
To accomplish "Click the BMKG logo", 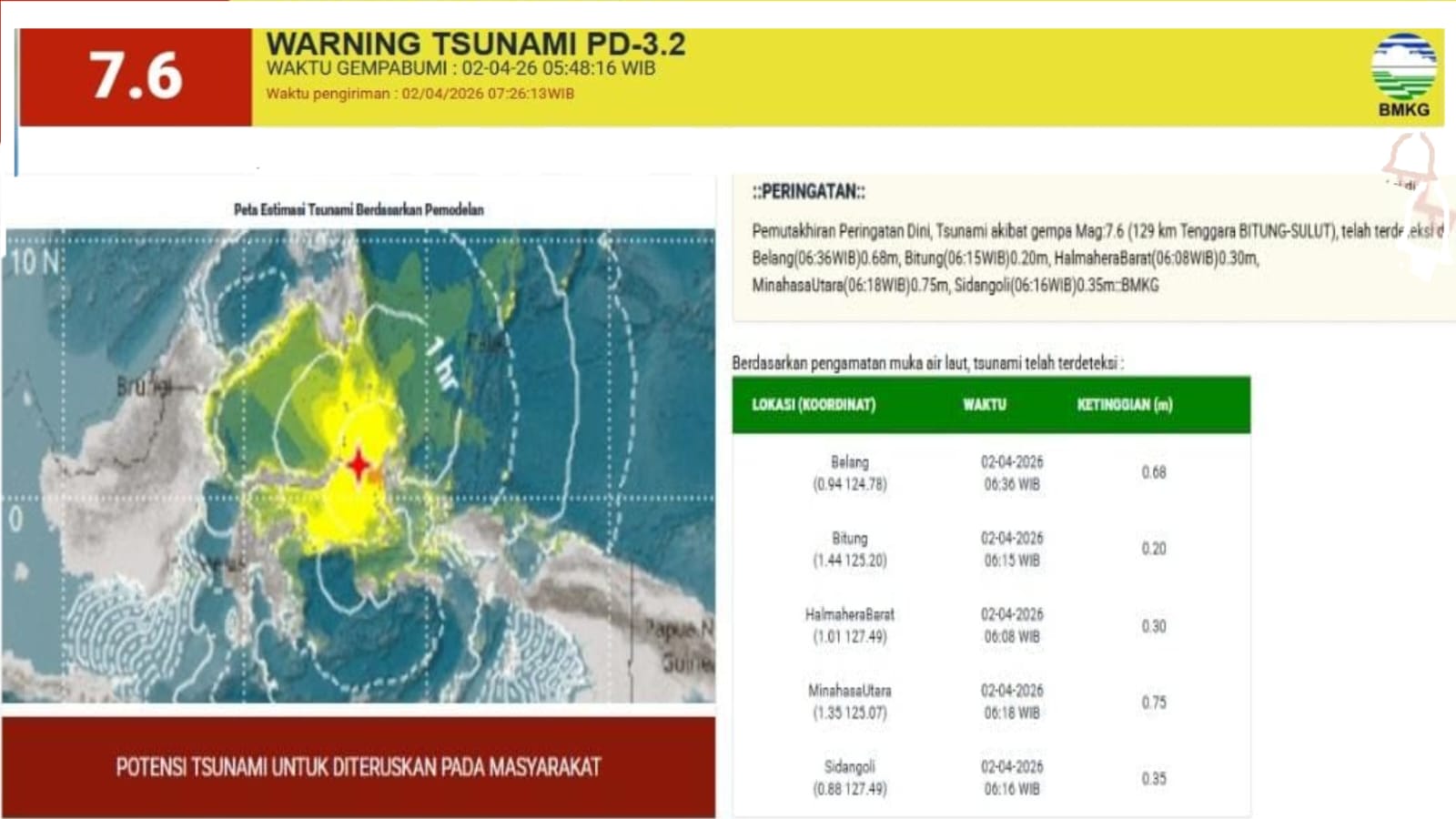I will [x=1403, y=75].
